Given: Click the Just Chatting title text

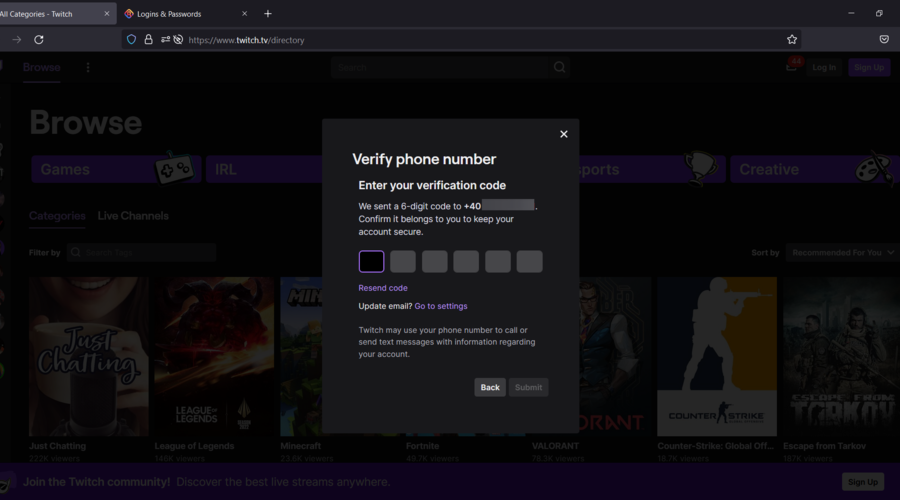Looking at the screenshot, I should [57, 446].
